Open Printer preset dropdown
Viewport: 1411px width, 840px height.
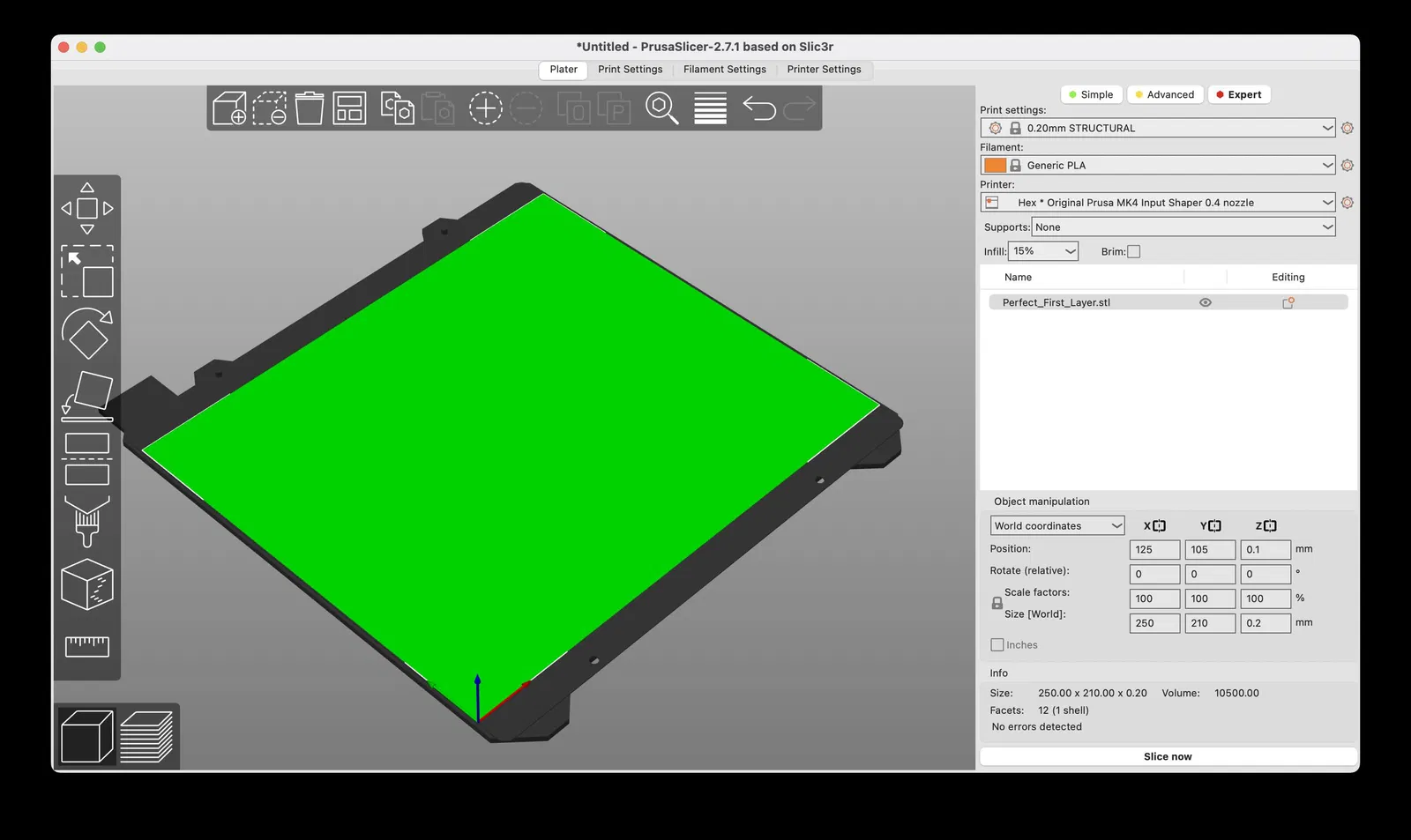point(1158,202)
